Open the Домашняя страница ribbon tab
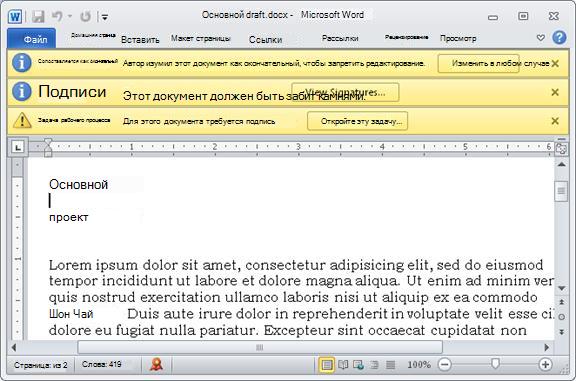 (x=93, y=35)
